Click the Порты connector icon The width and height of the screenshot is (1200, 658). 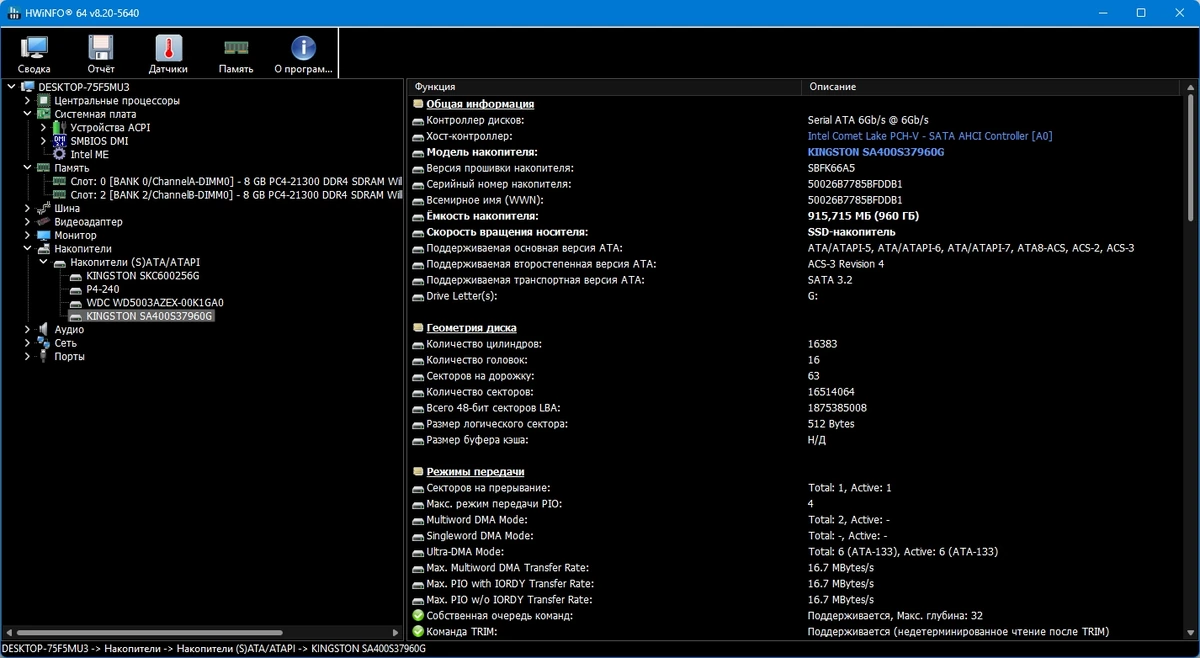coord(44,356)
